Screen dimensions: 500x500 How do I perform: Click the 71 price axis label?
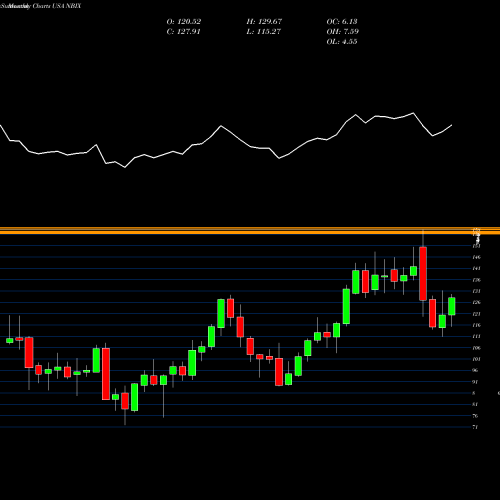point(475,427)
